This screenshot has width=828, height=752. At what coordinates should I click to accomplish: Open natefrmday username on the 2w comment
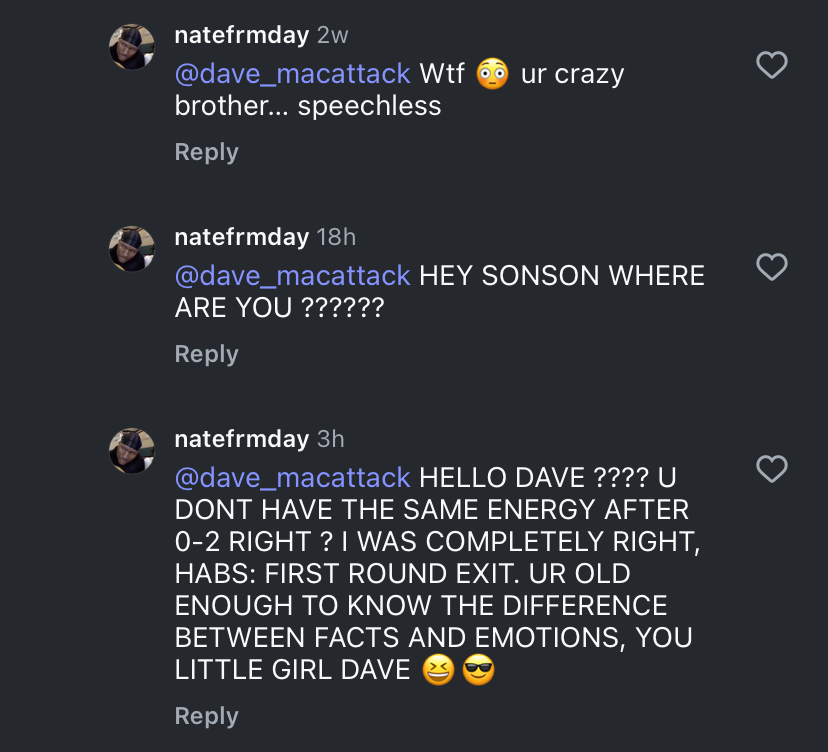coord(241,36)
